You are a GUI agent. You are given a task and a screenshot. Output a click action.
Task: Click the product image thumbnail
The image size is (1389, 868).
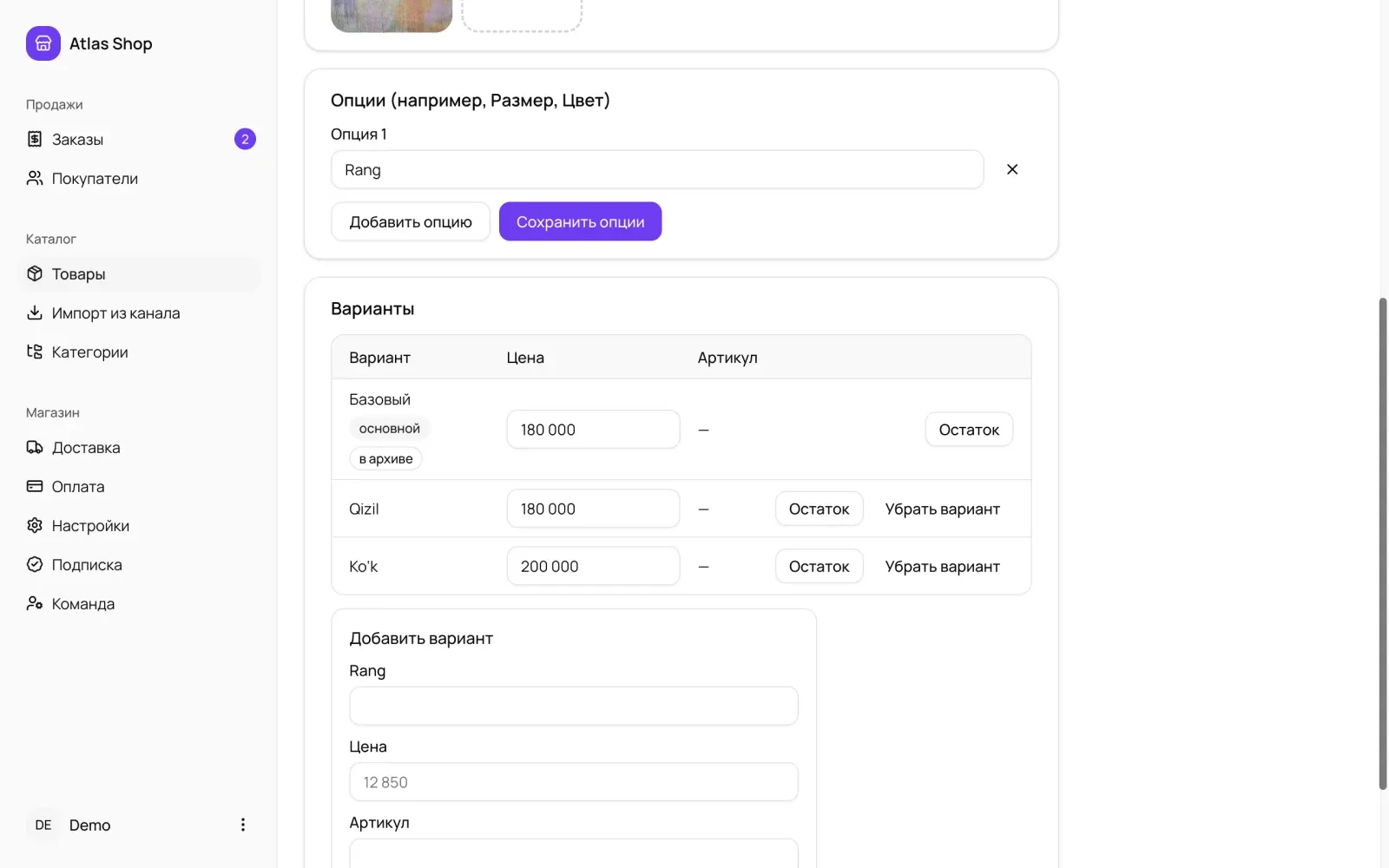392,16
